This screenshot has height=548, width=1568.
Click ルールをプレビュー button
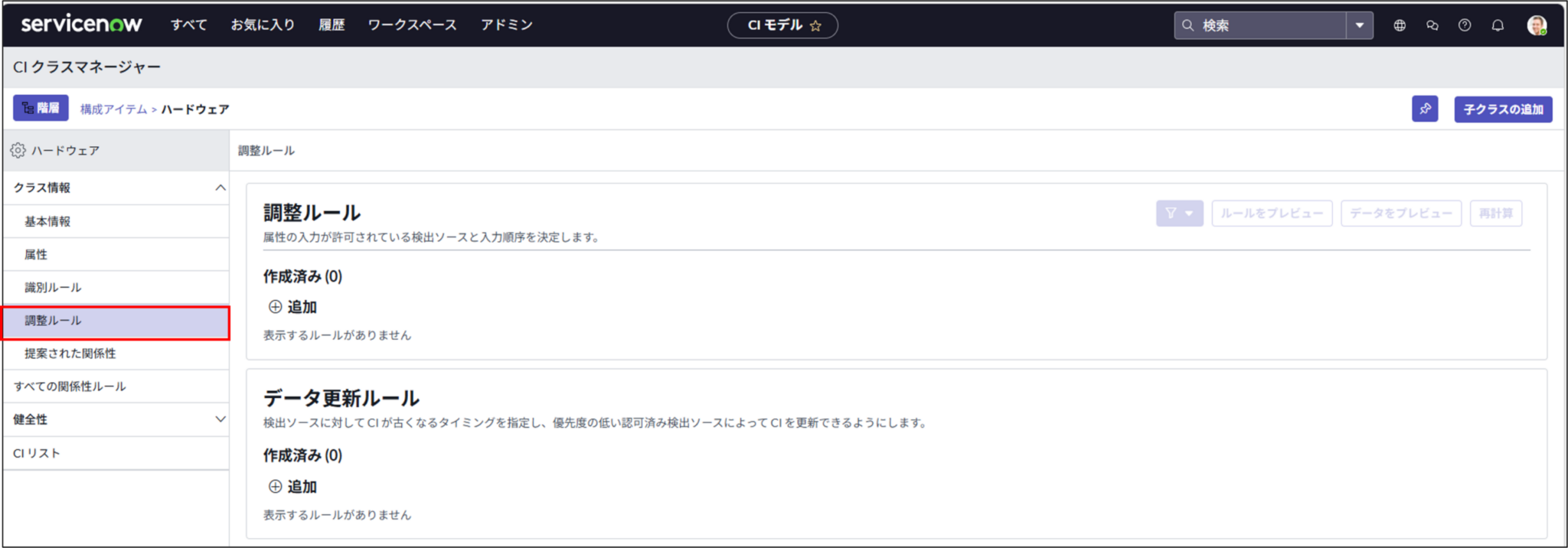tap(1272, 214)
